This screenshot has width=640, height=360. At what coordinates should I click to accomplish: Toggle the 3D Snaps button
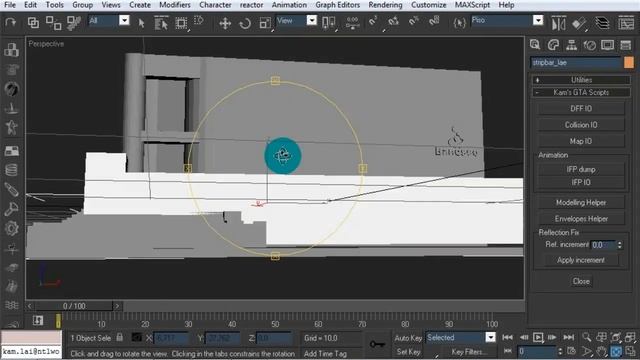coord(373,21)
